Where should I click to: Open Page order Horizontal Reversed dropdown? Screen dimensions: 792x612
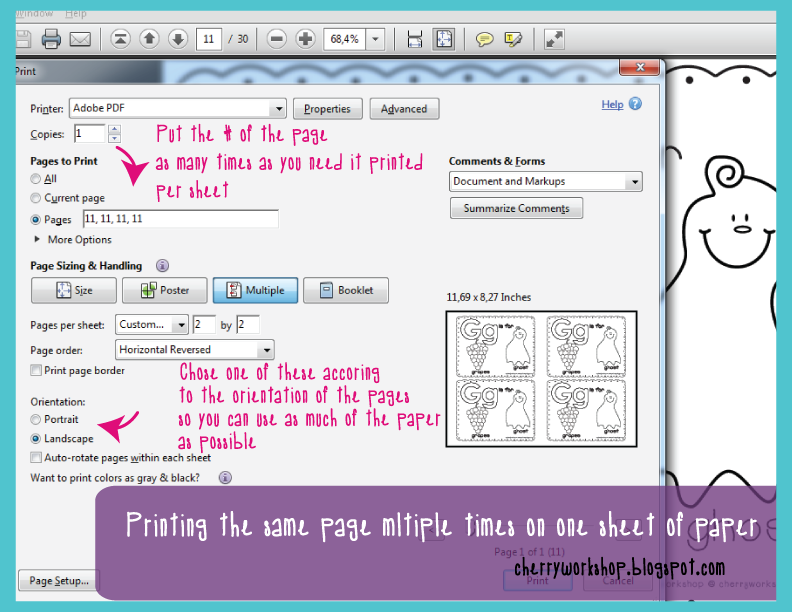(x=194, y=349)
